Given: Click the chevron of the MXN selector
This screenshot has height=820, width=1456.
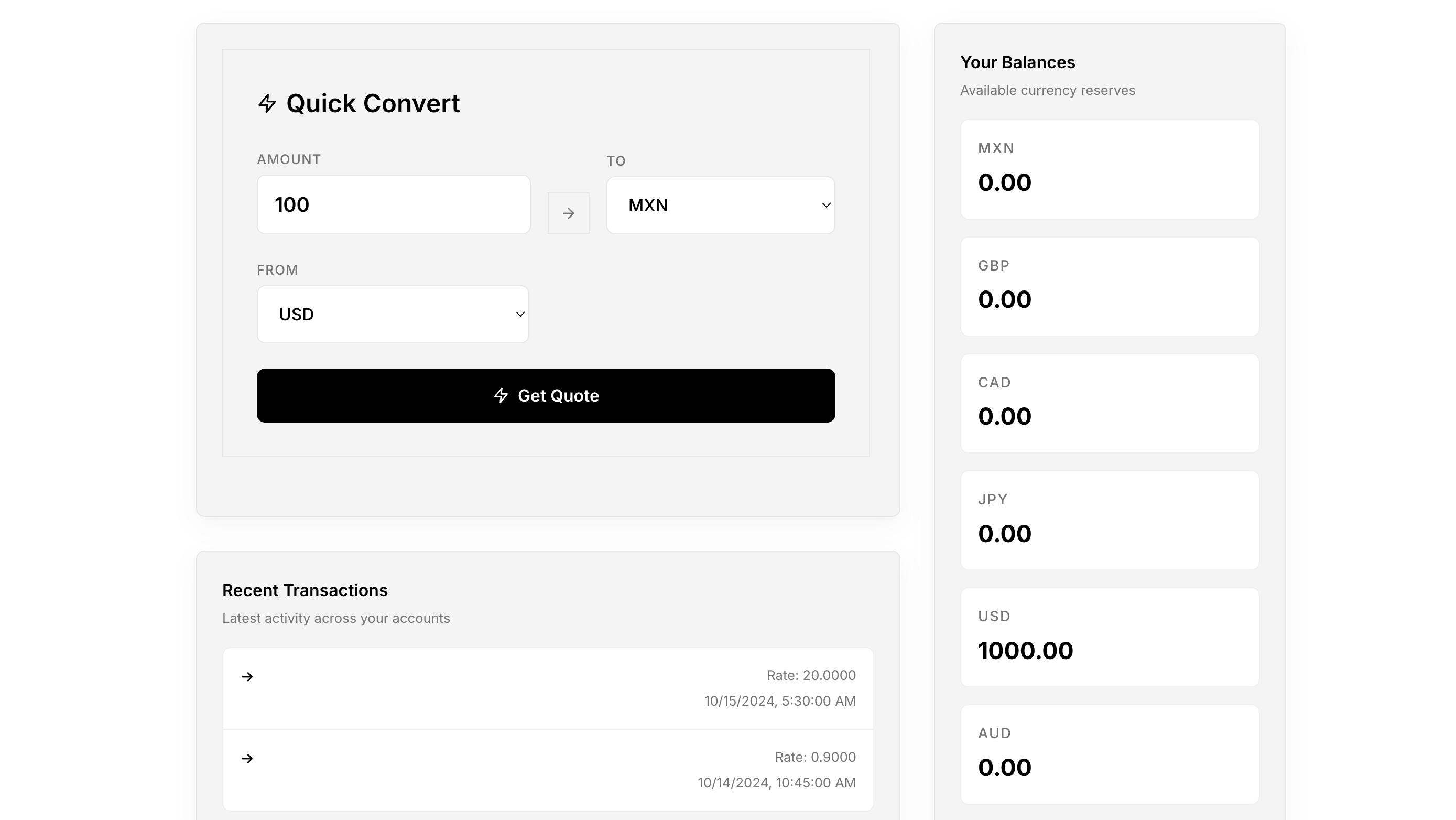Looking at the screenshot, I should [826, 206].
